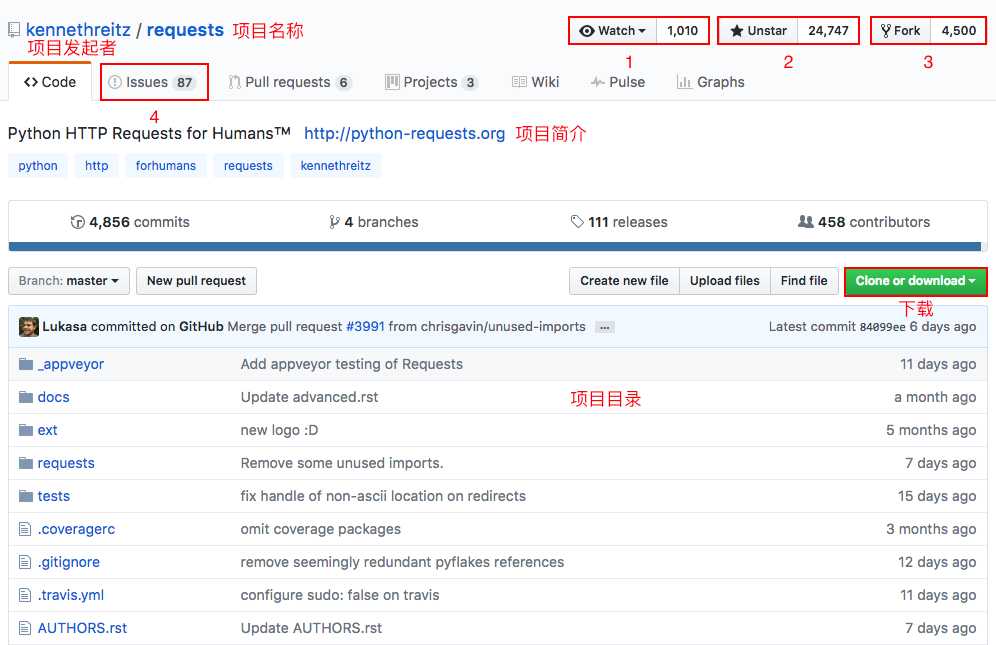Open the Issues tab
This screenshot has height=645, width=996.
click(x=153, y=82)
